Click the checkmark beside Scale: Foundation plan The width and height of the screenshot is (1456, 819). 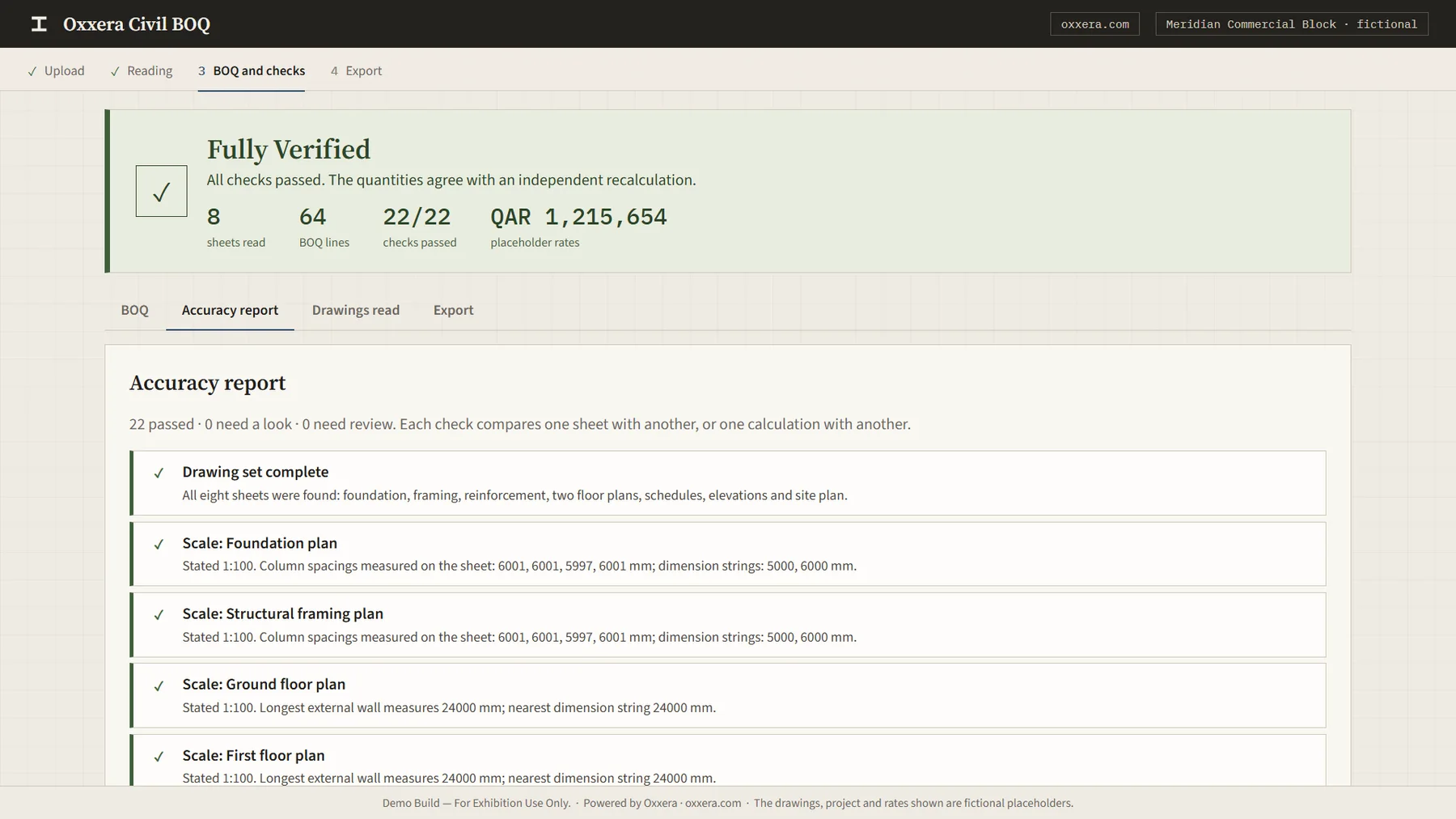point(159,545)
